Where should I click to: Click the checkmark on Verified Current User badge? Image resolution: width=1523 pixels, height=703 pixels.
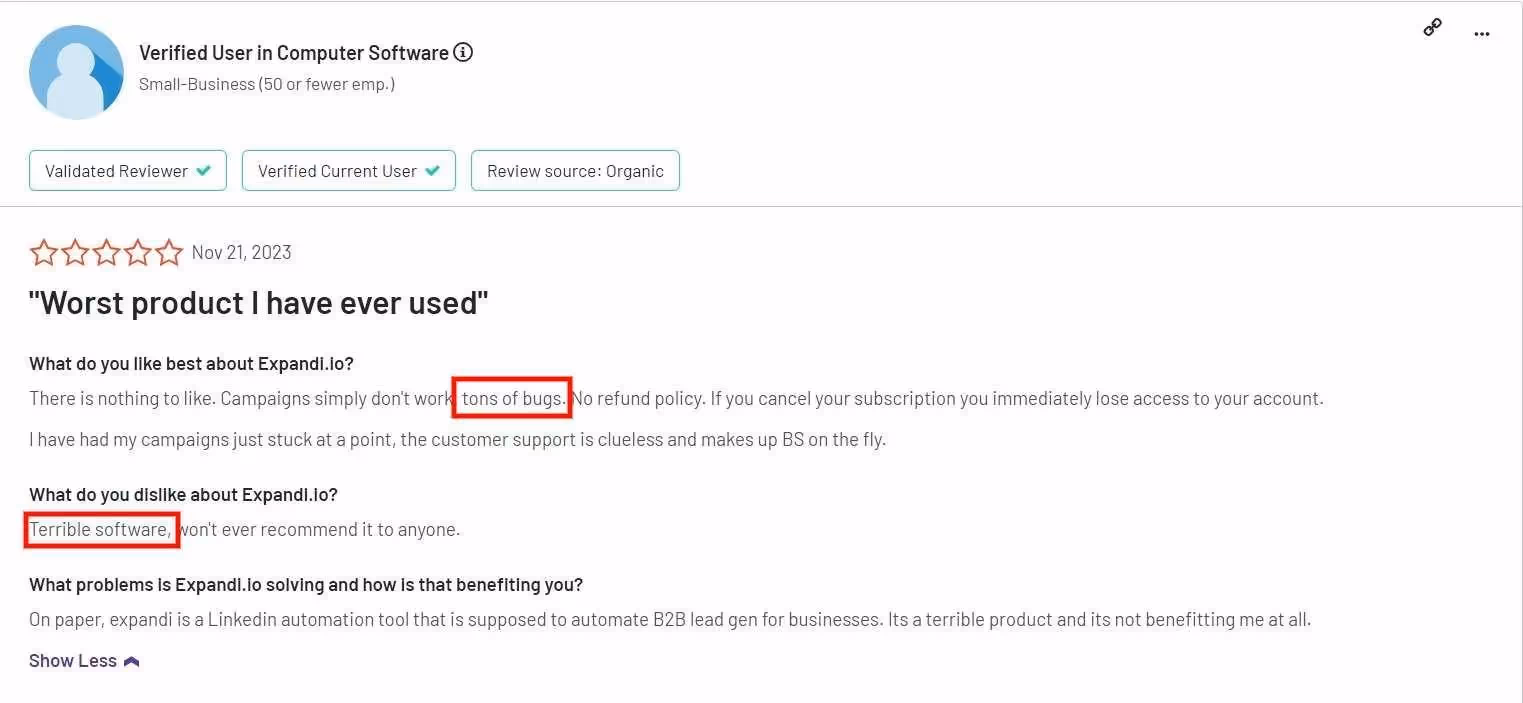(x=433, y=170)
